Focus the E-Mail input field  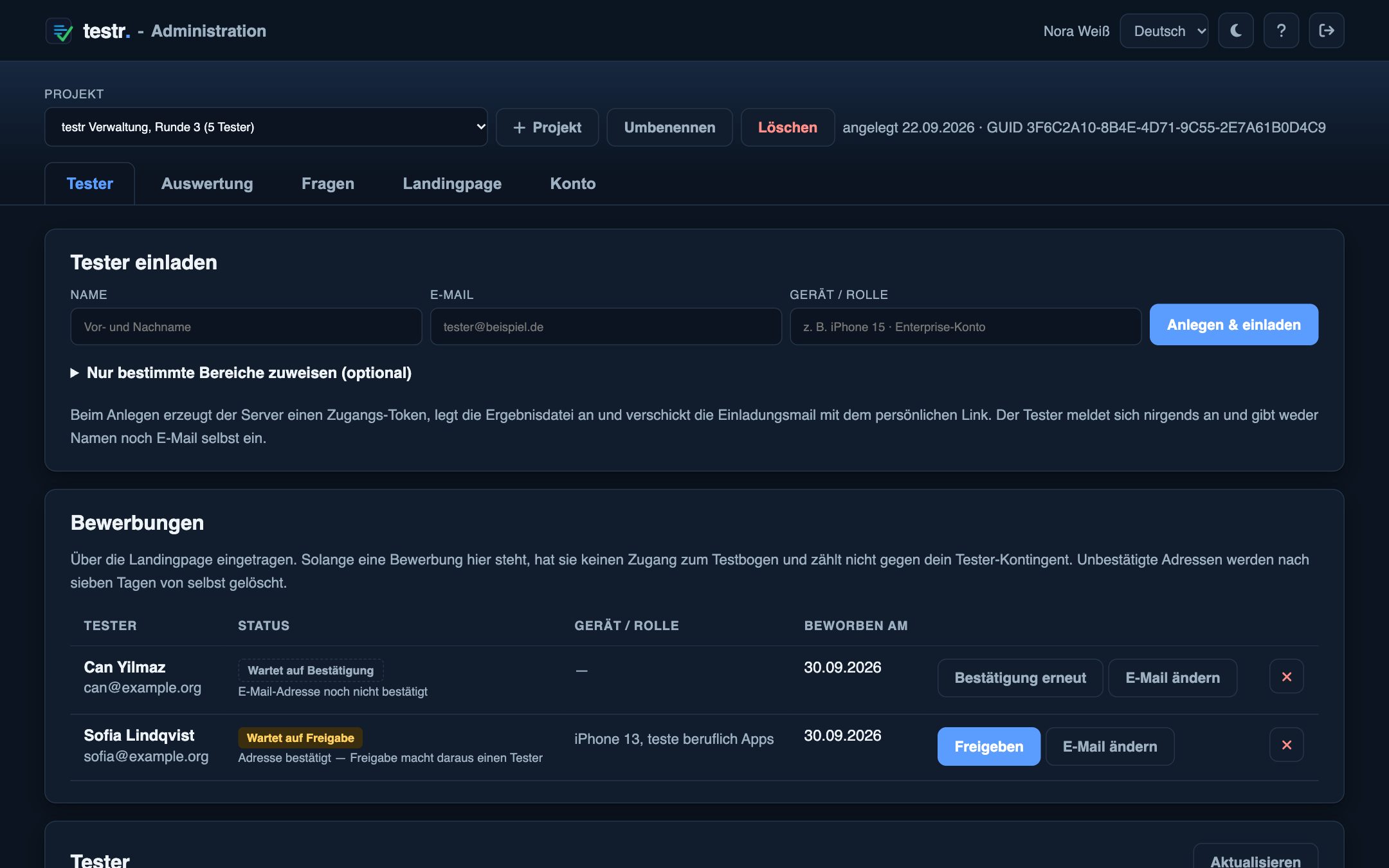[606, 327]
